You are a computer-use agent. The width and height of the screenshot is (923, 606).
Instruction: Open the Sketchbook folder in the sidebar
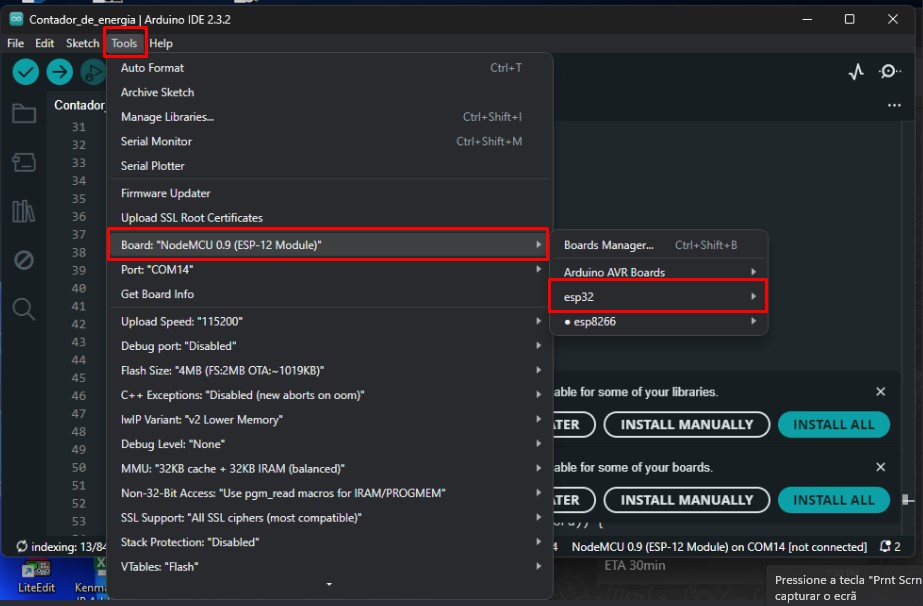pos(25,113)
